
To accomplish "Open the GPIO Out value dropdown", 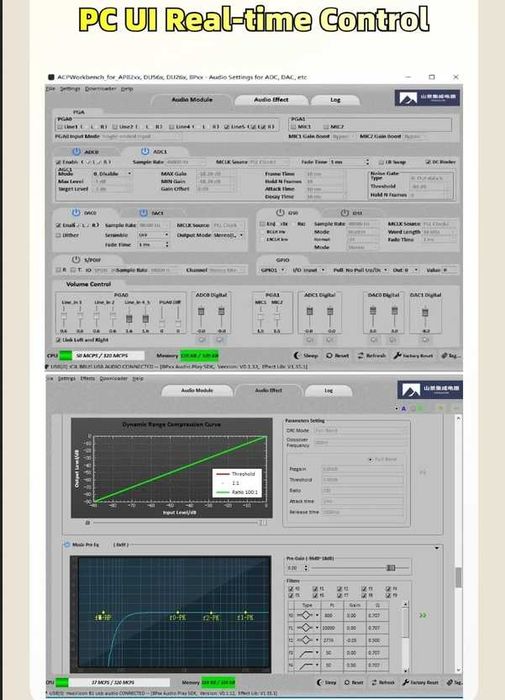I will pos(410,270).
